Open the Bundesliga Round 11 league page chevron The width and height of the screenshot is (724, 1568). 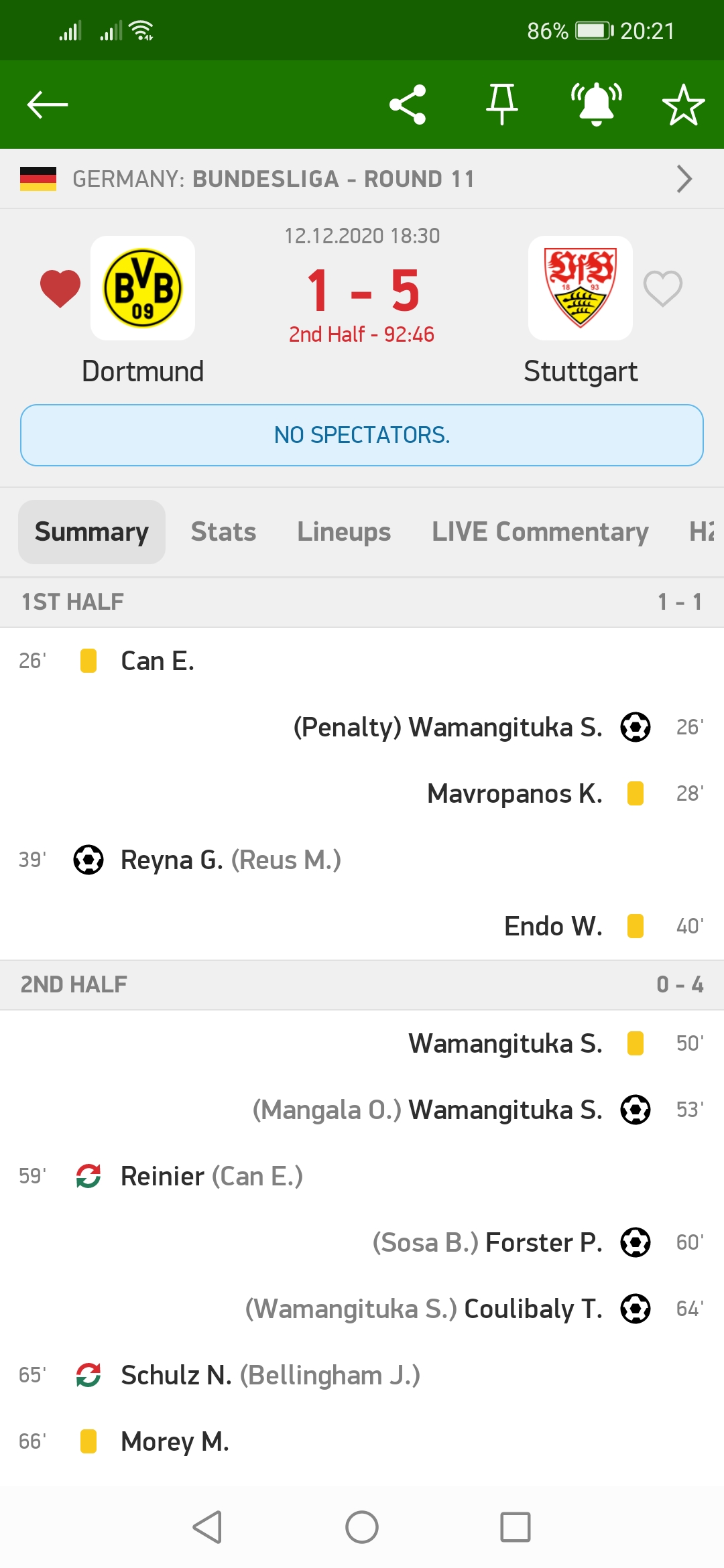point(684,178)
